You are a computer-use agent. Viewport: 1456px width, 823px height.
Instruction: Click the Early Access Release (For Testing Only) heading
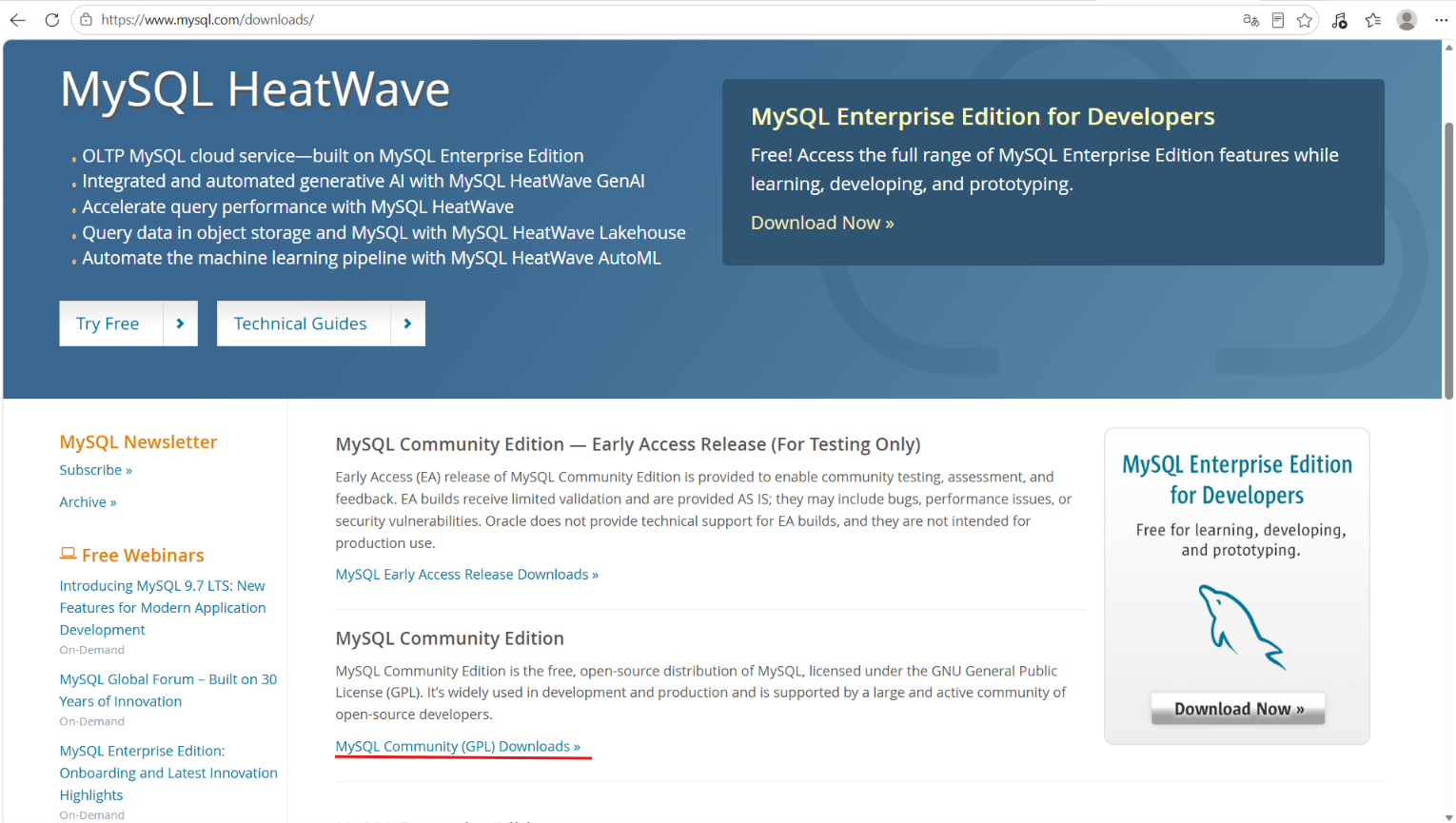click(x=628, y=444)
